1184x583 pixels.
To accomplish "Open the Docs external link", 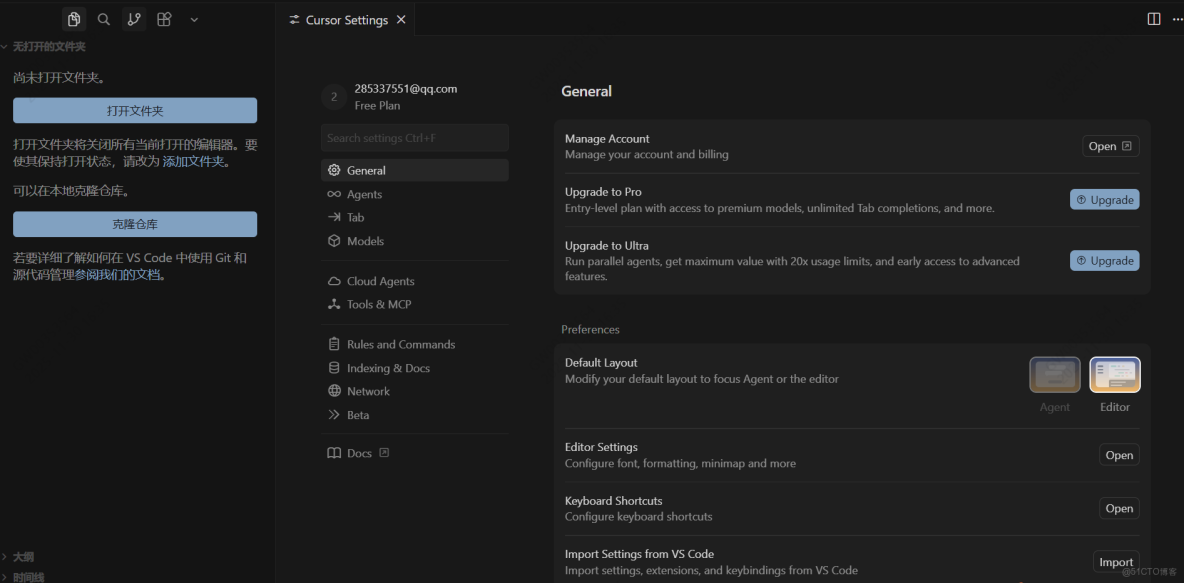I will (x=358, y=453).
